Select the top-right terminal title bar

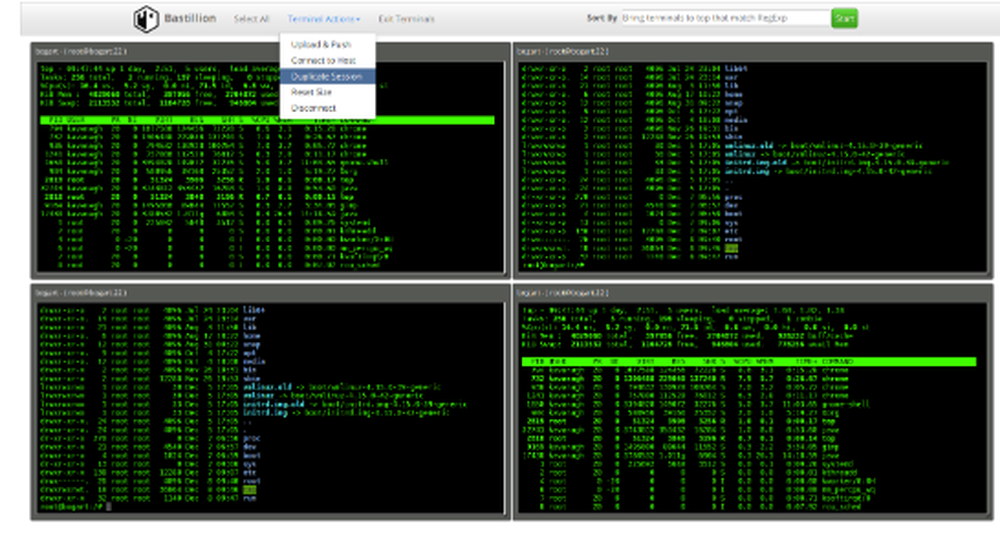click(753, 51)
